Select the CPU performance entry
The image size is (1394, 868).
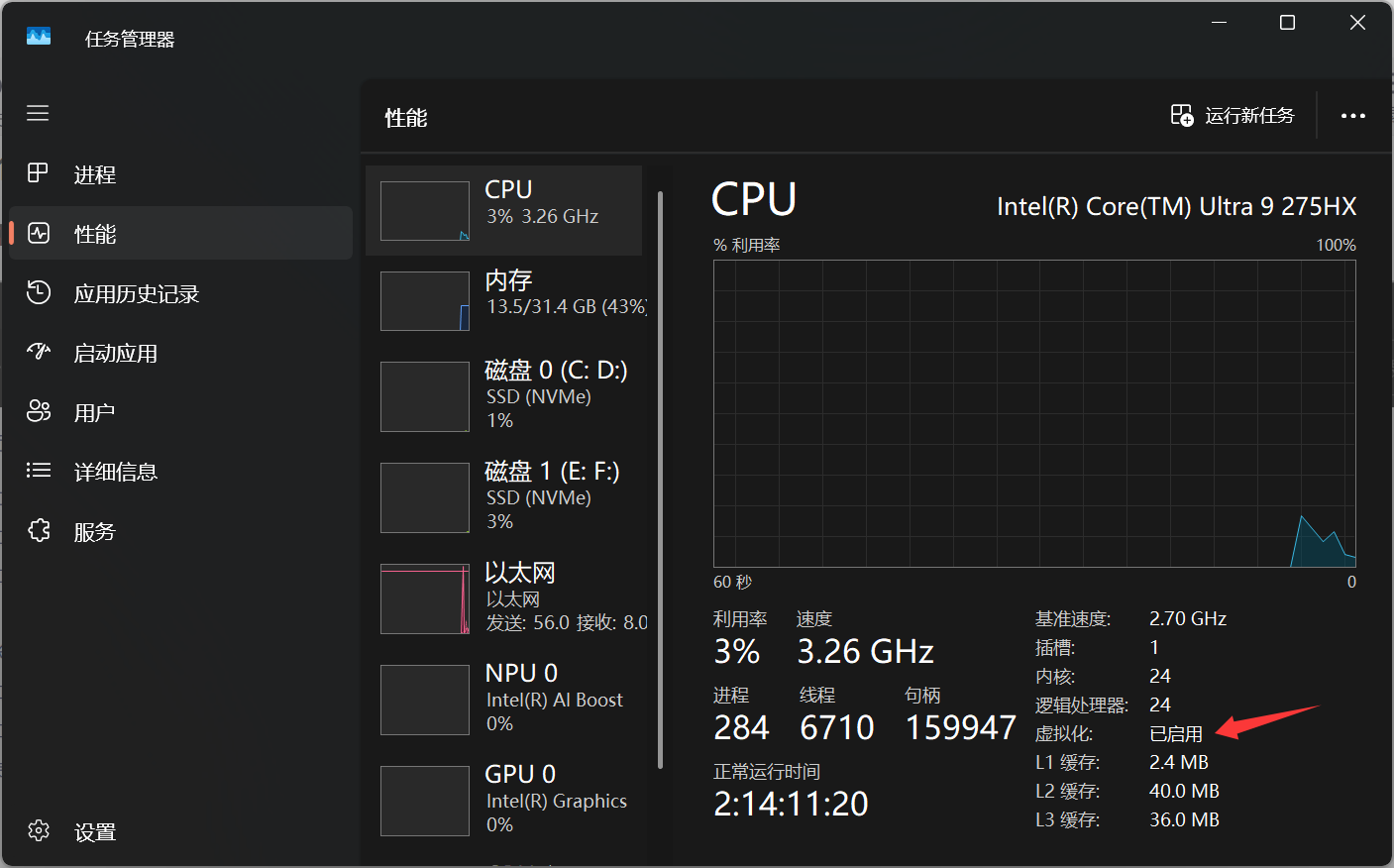[505, 210]
